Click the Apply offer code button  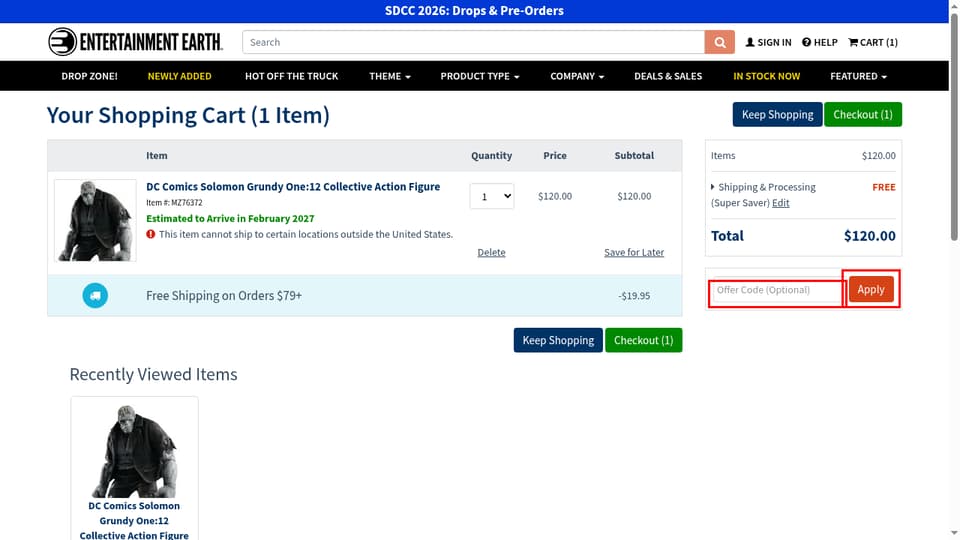point(871,290)
